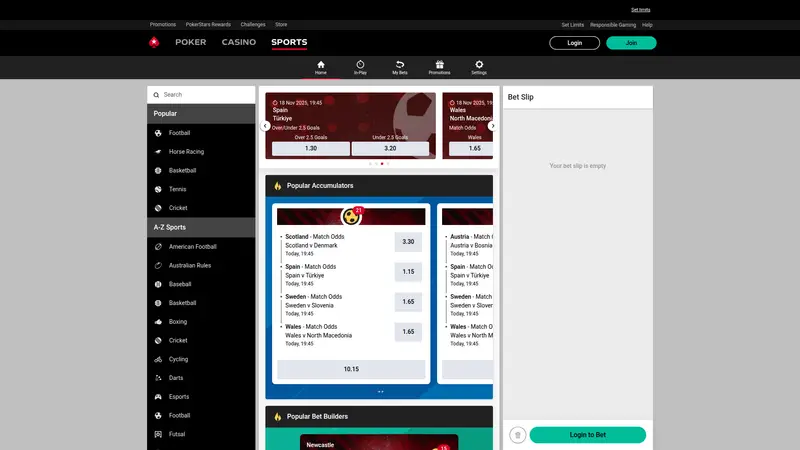Click the Popular Accumulators flame icon
This screenshot has width=800, height=450.
click(x=278, y=186)
